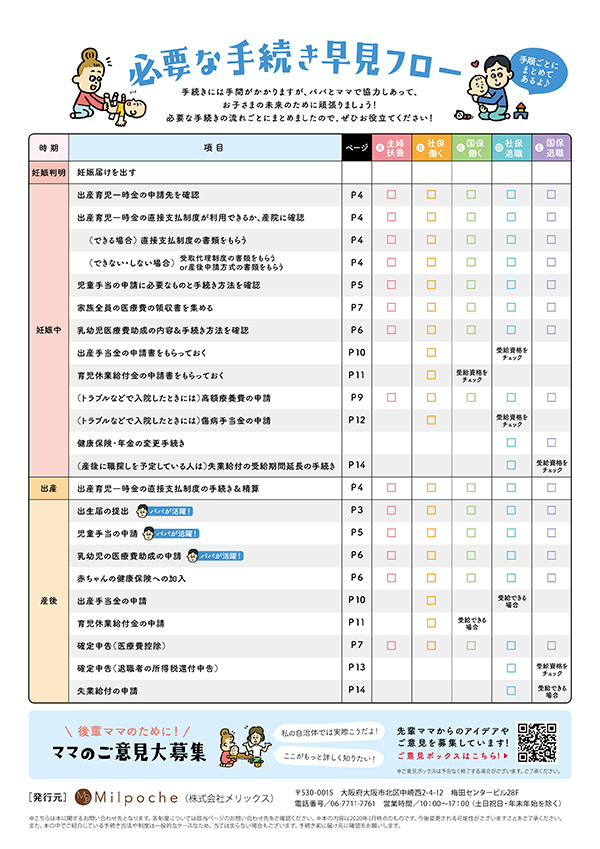Screen dimensions: 600x849
Task: Click the pink 妊娠中 period cell
Action: pos(49,330)
